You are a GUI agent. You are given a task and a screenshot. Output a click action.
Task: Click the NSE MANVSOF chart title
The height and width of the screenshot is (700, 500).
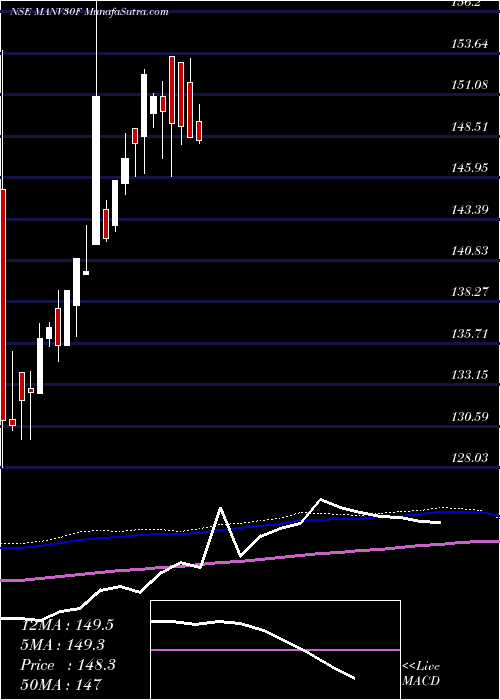coord(89,12)
